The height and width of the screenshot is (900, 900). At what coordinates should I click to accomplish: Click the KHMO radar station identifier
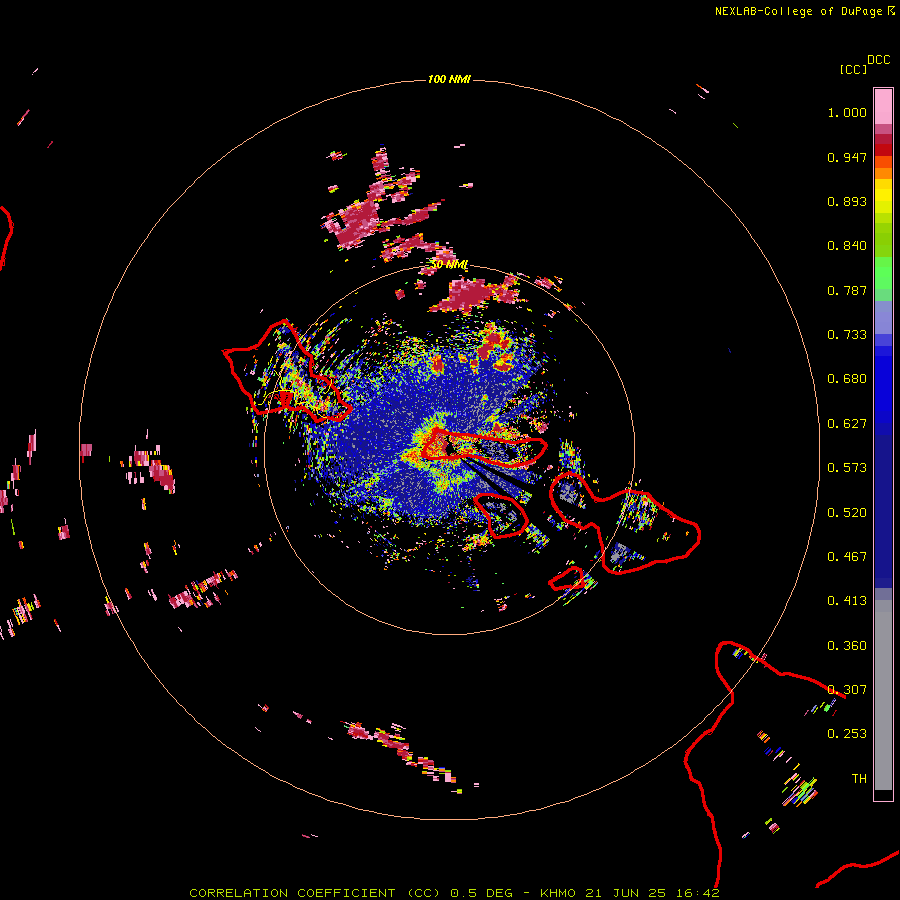(x=557, y=893)
